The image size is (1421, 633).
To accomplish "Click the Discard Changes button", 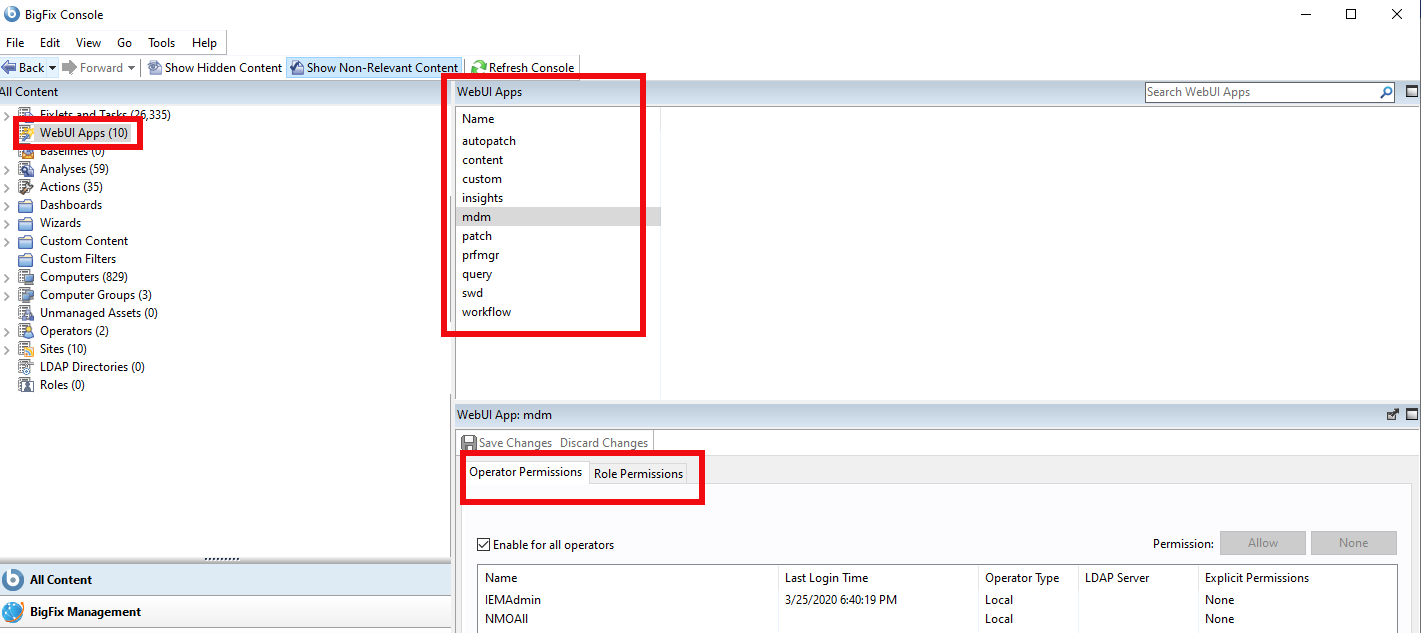I will tap(603, 442).
